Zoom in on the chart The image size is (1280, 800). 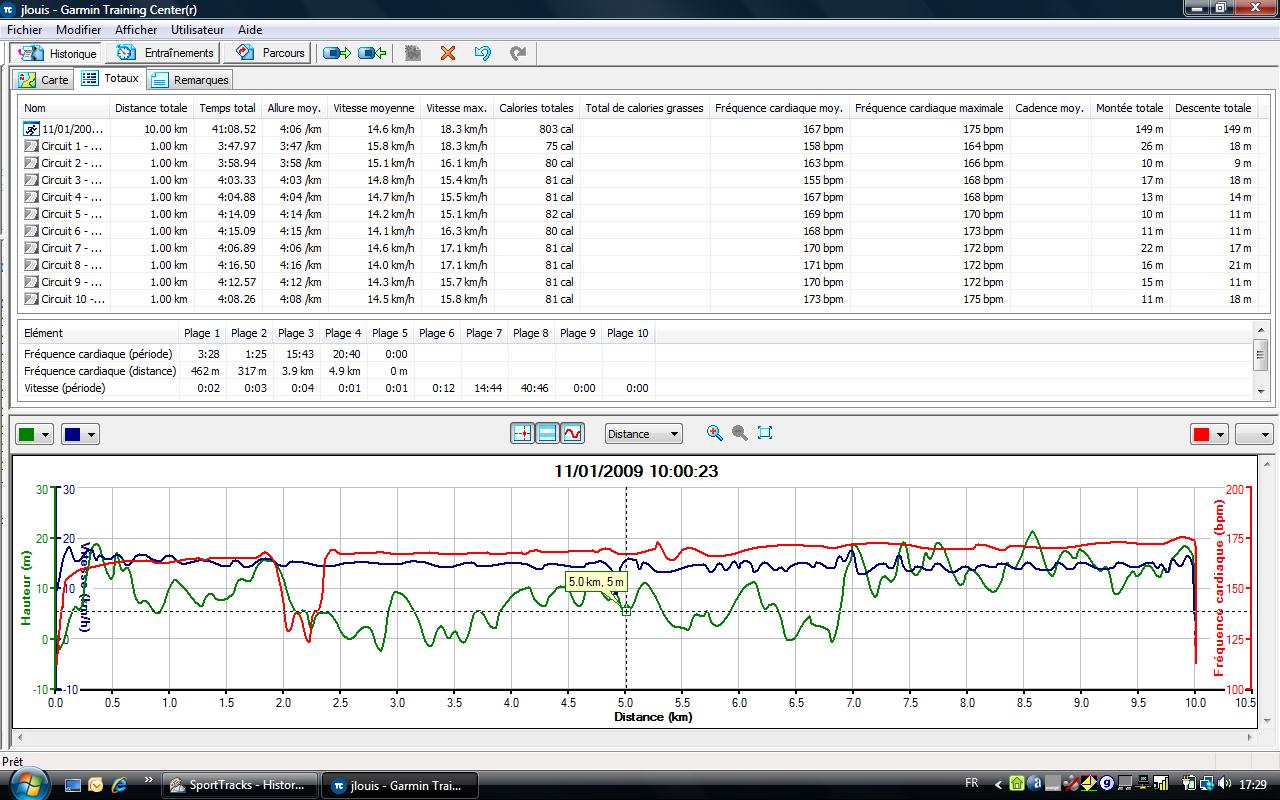point(714,433)
